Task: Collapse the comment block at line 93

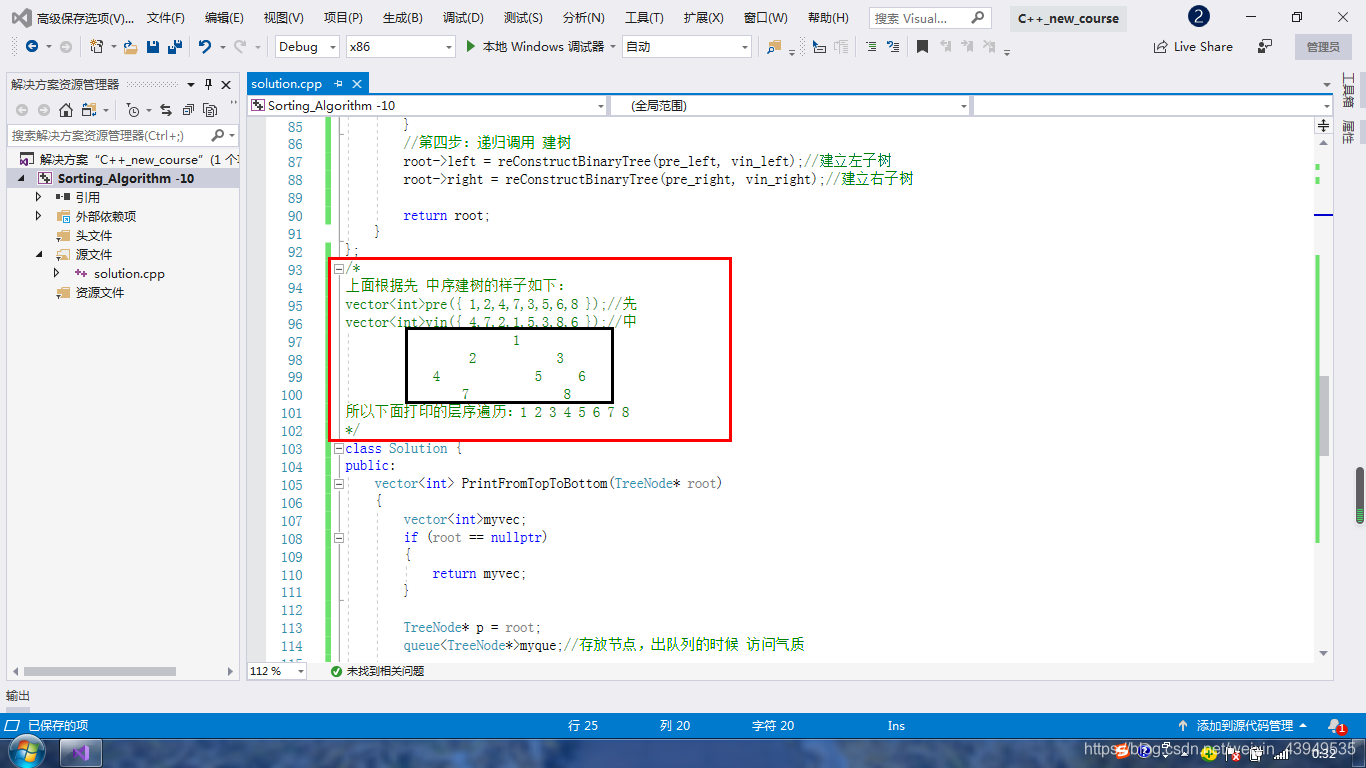Action: point(338,269)
